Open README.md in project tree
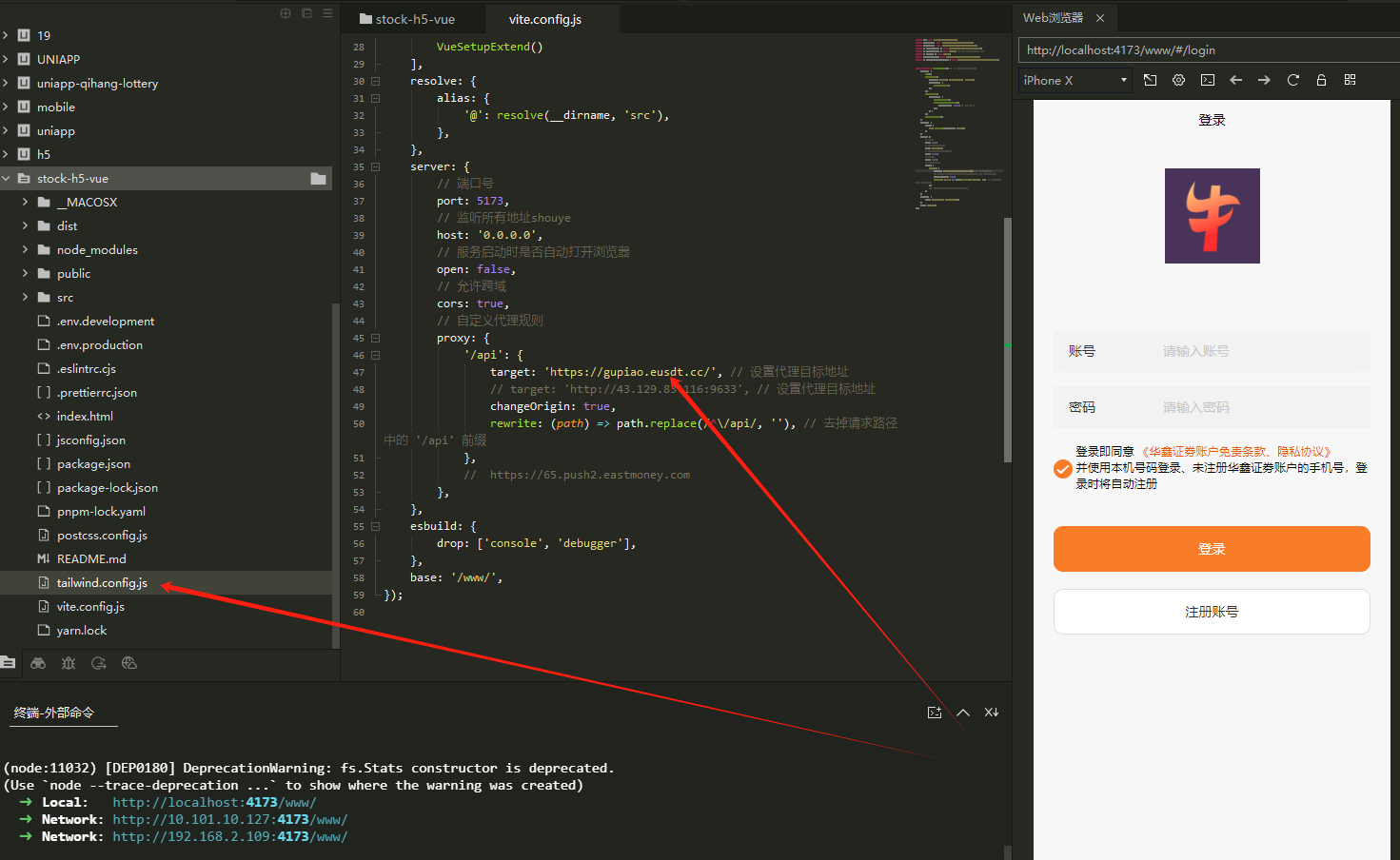The height and width of the screenshot is (860, 1400). tap(91, 558)
